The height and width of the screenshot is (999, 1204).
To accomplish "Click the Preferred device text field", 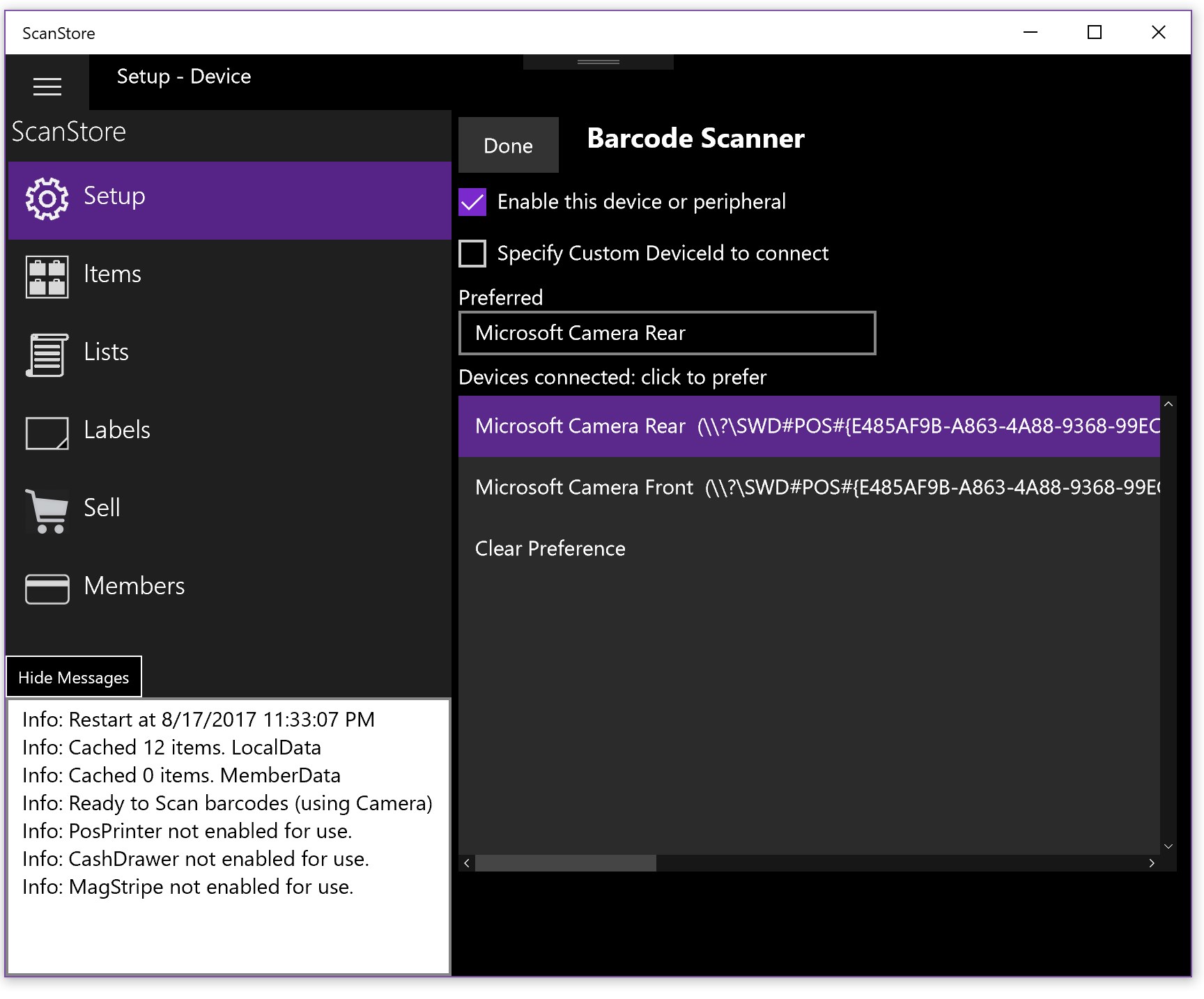I will click(667, 334).
